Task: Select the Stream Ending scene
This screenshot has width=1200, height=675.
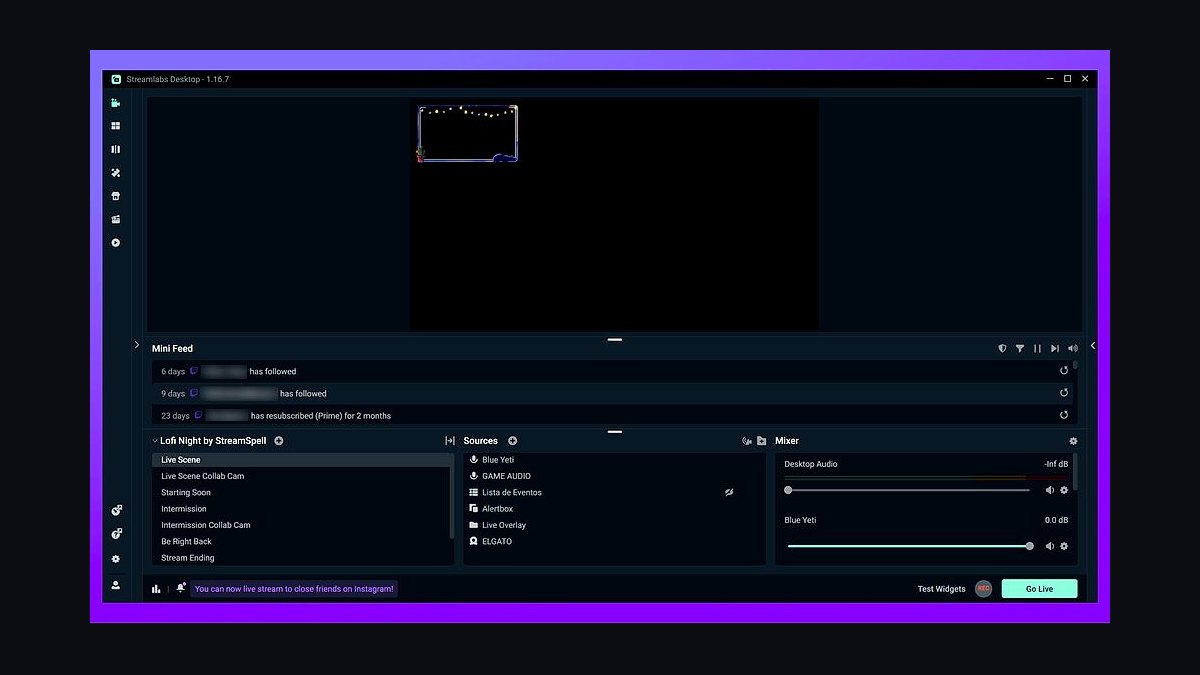Action: (302, 558)
